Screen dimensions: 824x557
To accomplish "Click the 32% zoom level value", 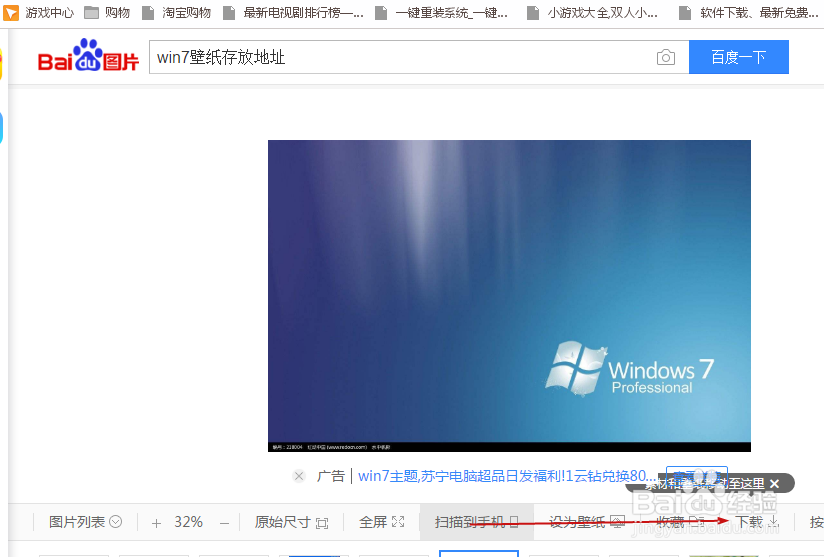I will tap(188, 522).
